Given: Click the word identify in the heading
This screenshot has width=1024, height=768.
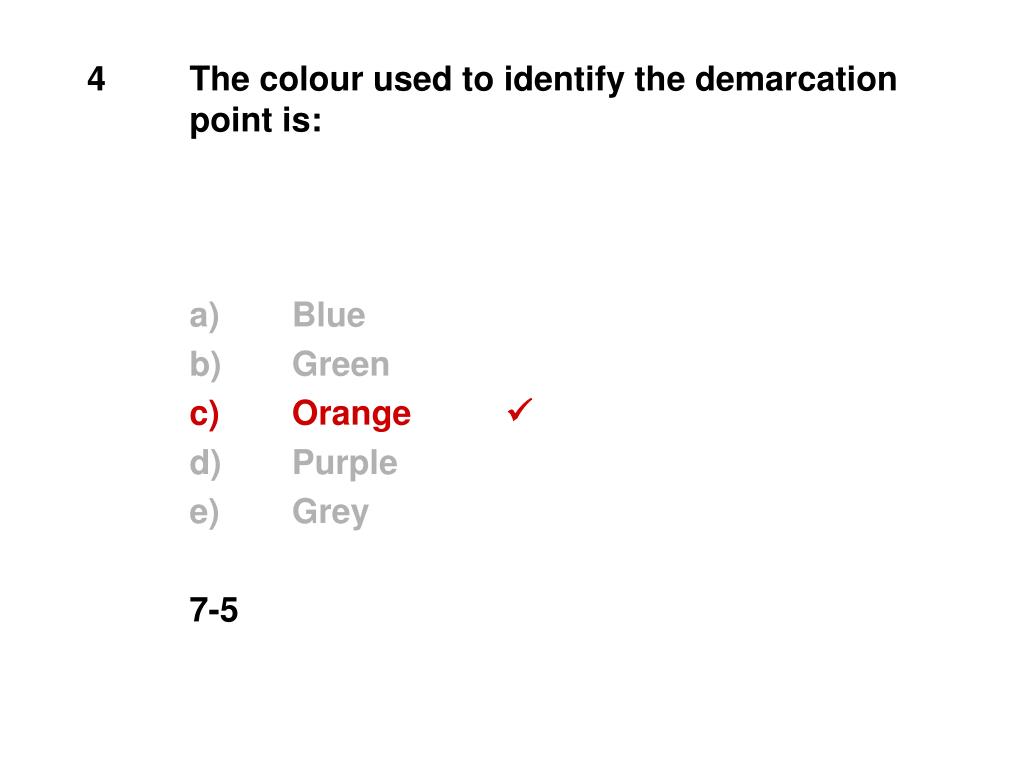Looking at the screenshot, I should point(564,80).
